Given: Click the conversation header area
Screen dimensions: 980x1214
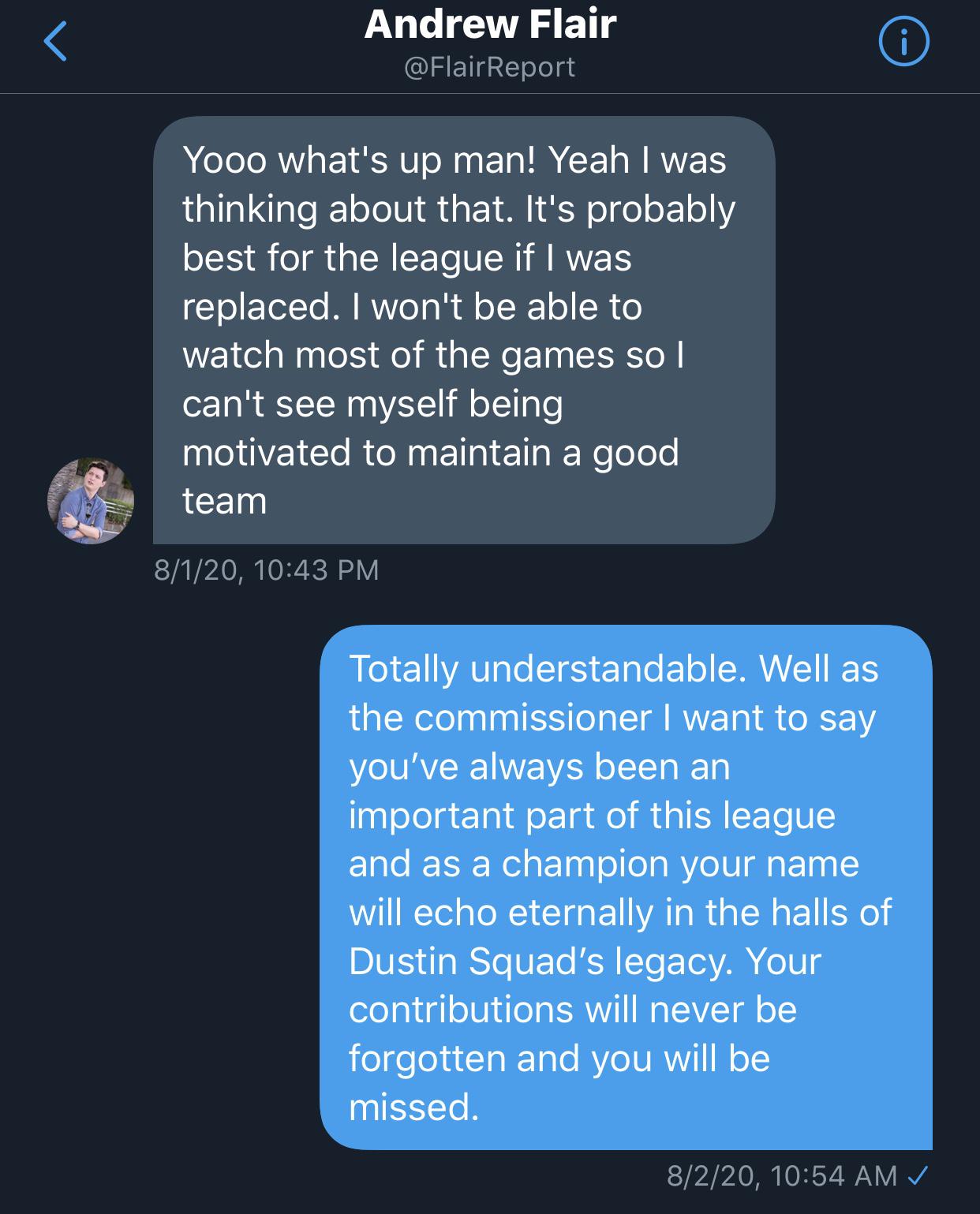Looking at the screenshot, I should coord(489,43).
